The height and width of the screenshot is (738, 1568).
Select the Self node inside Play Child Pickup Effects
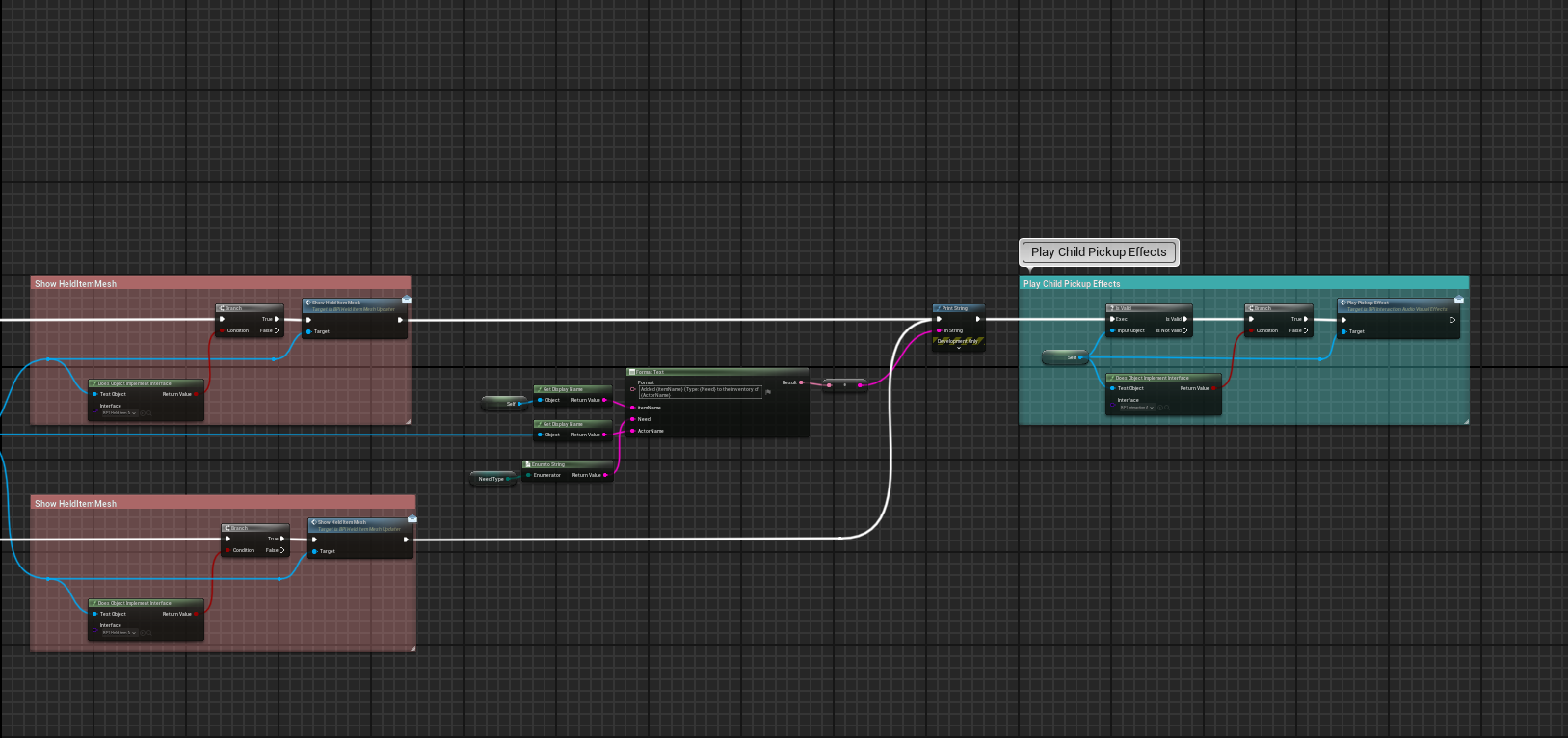click(x=1066, y=357)
